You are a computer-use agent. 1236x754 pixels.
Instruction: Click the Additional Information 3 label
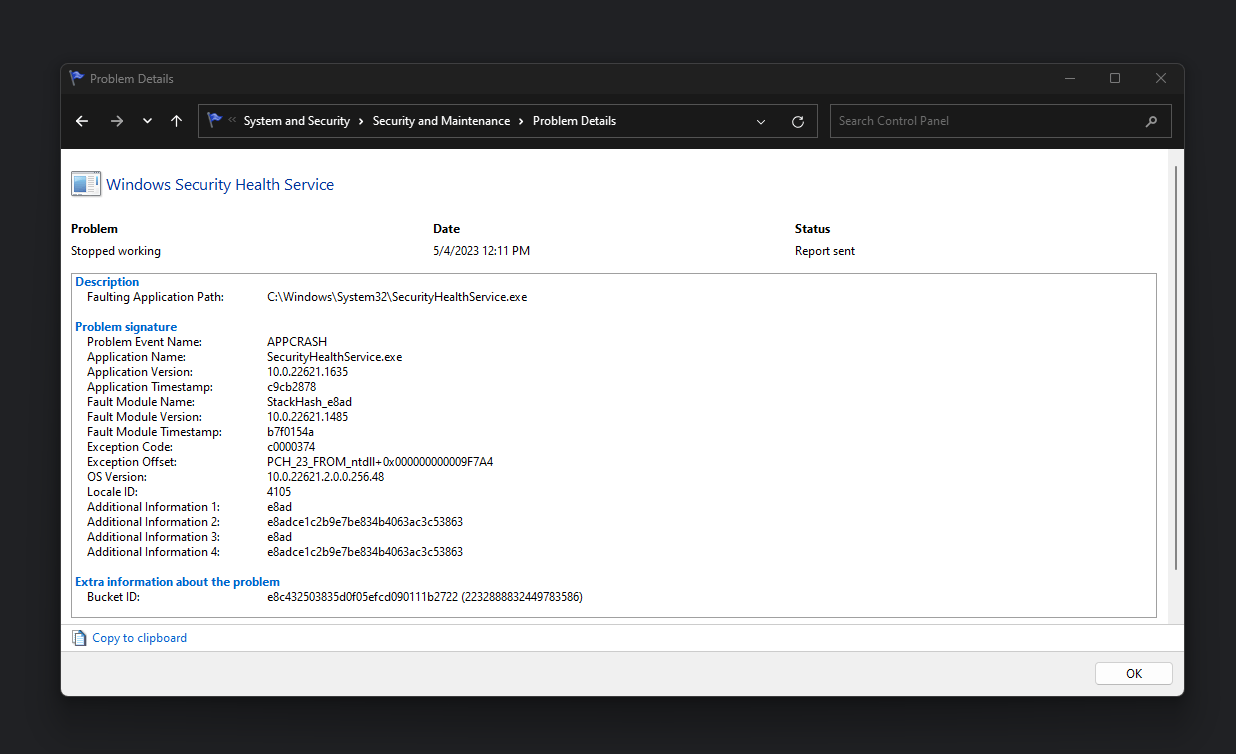point(153,537)
